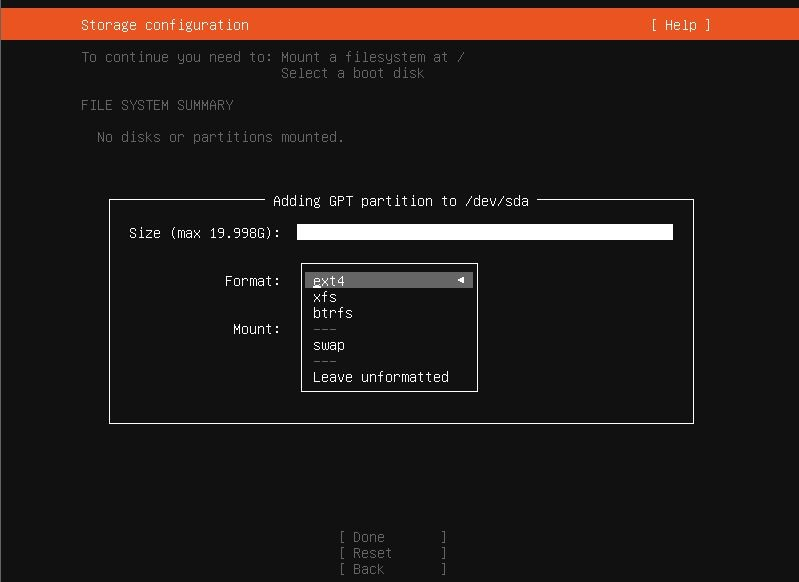Click the 'FILE SYSTEM SUMMARY' heading
Image resolution: width=799 pixels, height=582 pixels.
[x=157, y=105]
